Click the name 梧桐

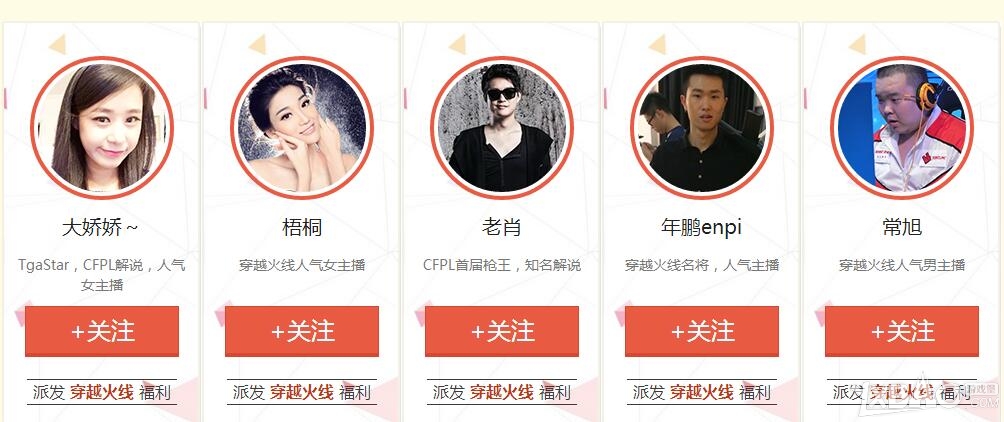pyautogui.click(x=302, y=227)
